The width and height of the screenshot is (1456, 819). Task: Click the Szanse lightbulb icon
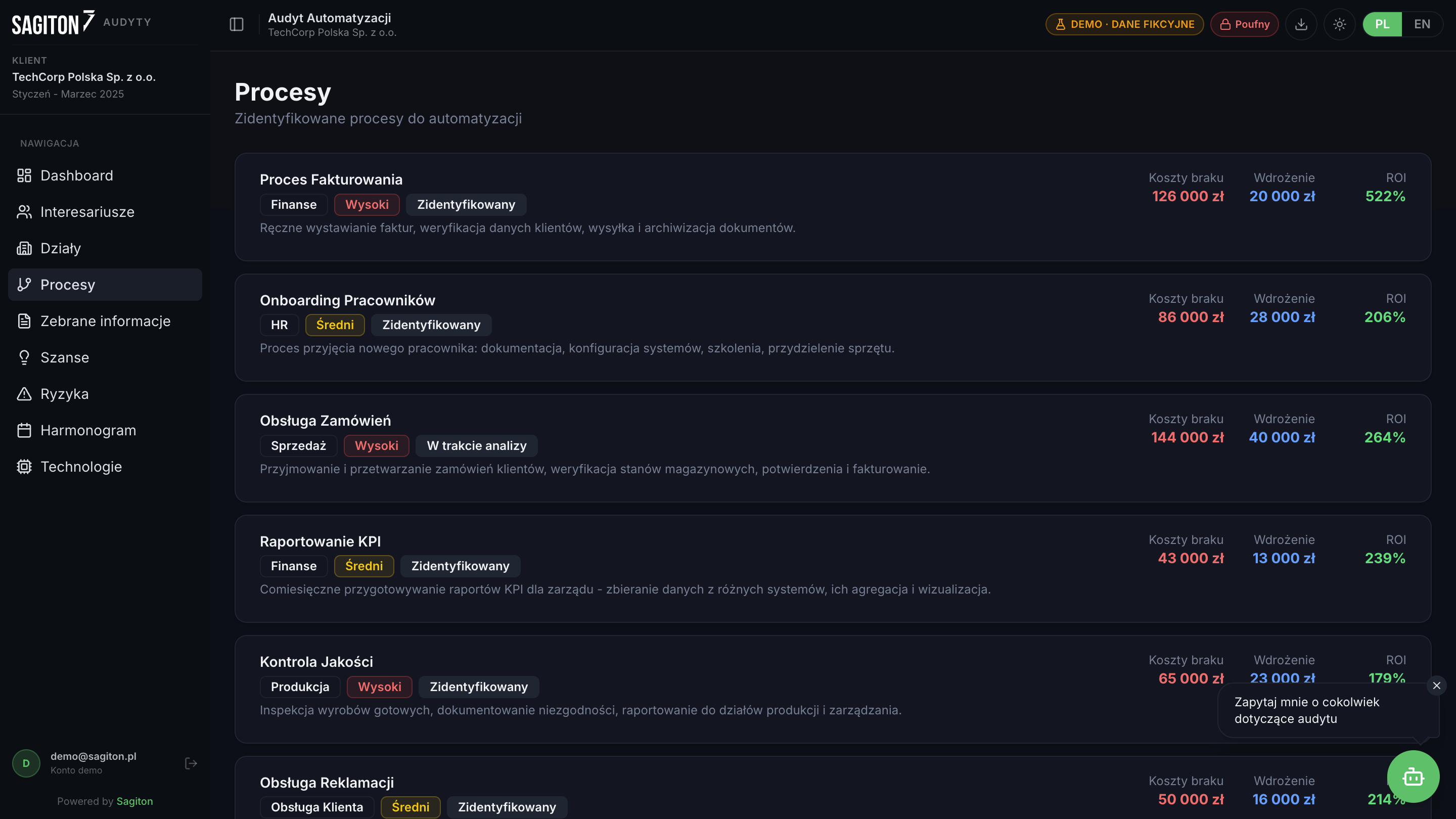[24, 358]
